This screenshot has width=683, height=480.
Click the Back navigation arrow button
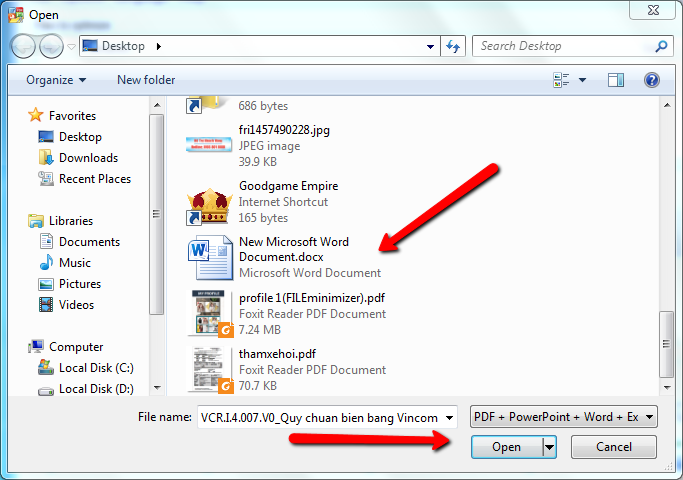(x=23, y=46)
